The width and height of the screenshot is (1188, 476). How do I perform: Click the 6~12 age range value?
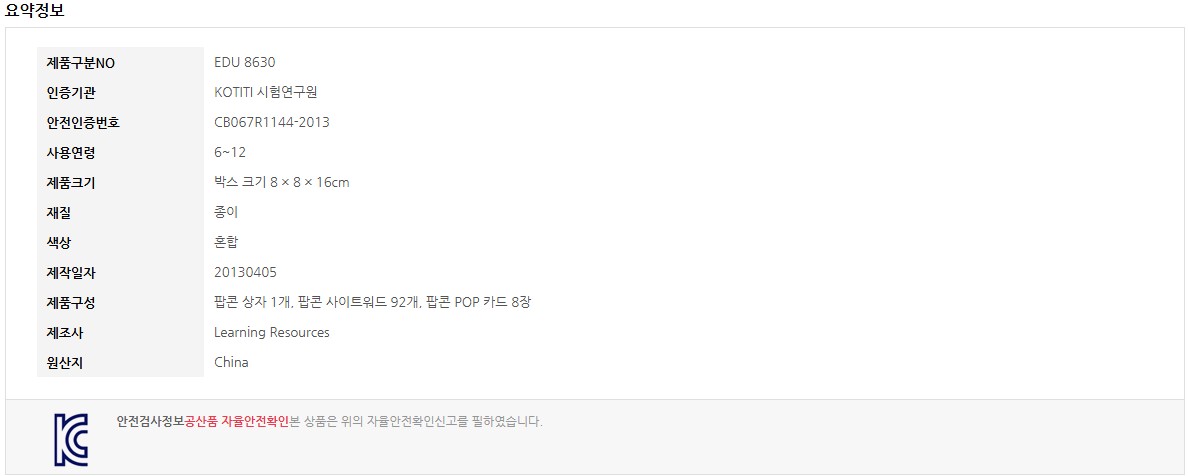[230, 152]
